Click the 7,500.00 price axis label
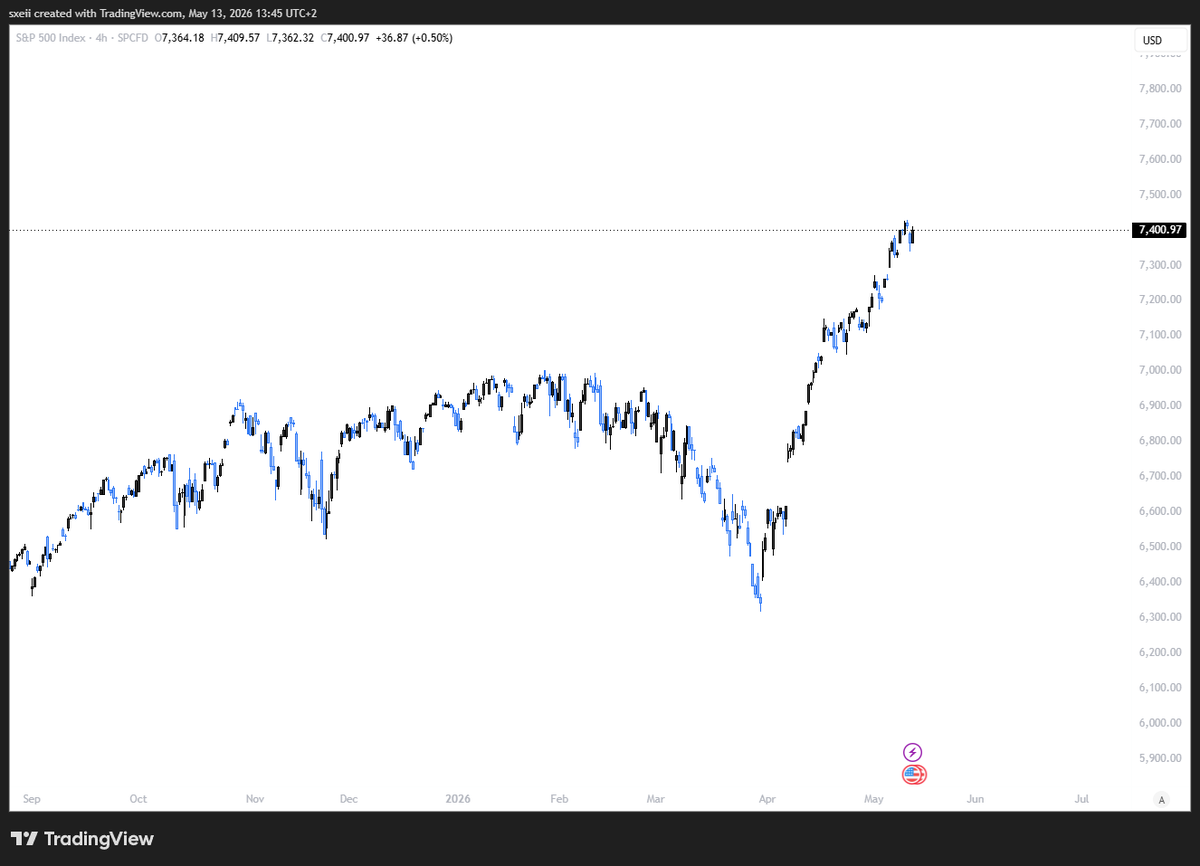Screen dimensions: 1200x866 point(1159,194)
